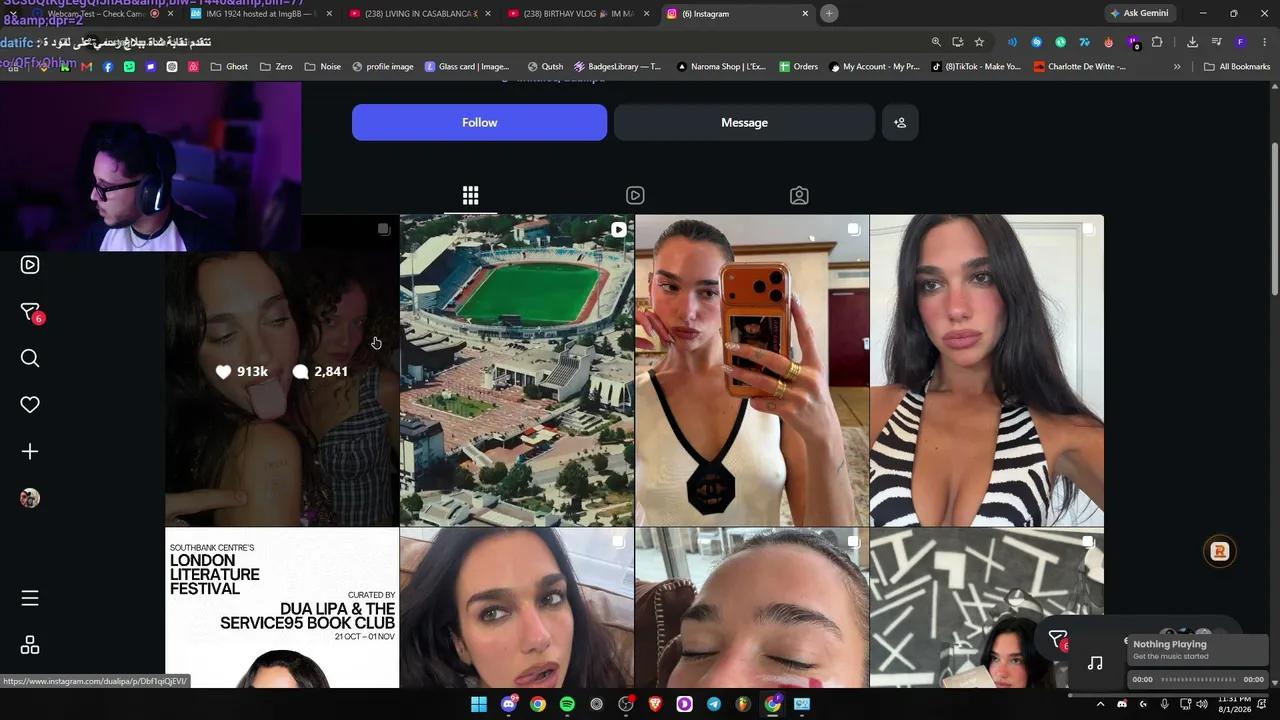Open Discord from the taskbar
This screenshot has width=1280, height=720.
point(508,704)
